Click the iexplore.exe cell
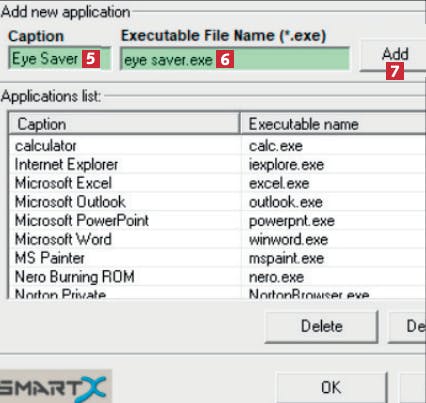 286,165
